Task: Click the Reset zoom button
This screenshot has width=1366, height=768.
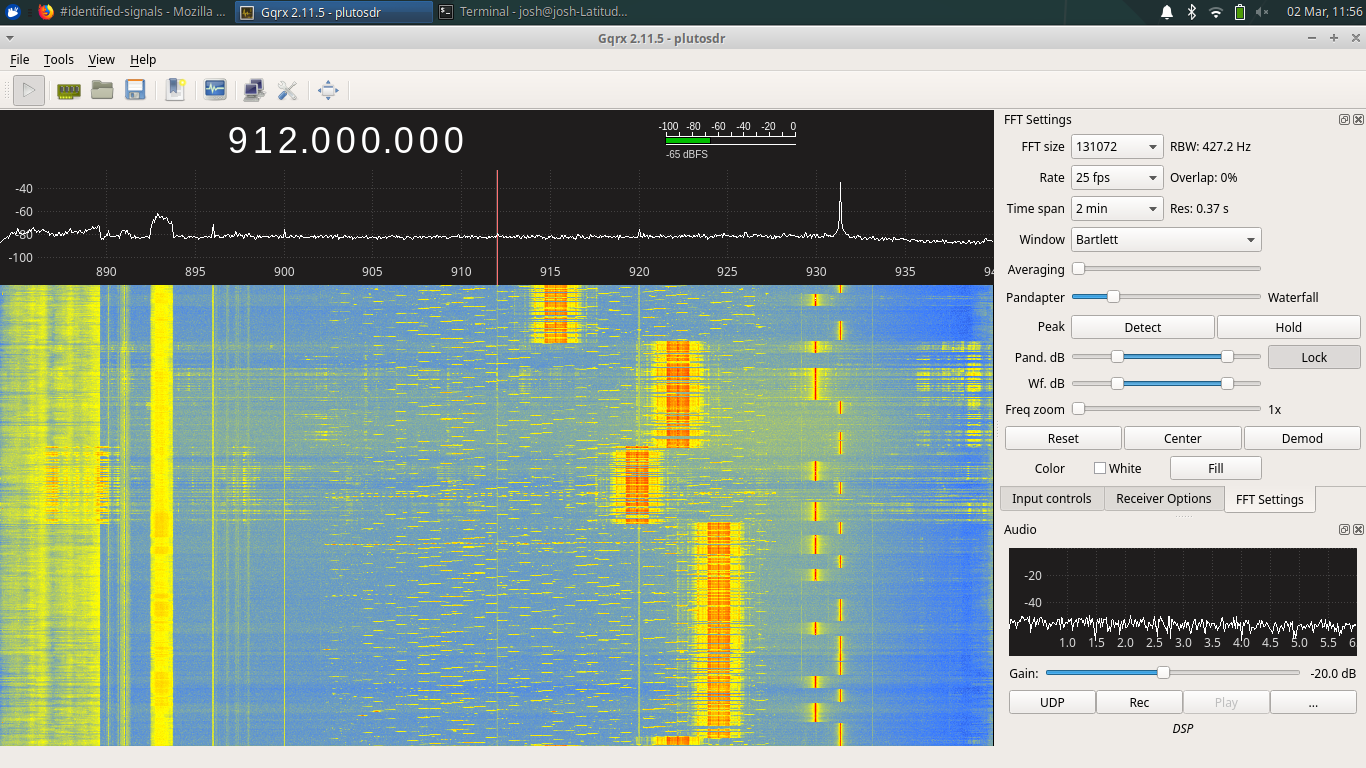Action: pyautogui.click(x=1063, y=438)
